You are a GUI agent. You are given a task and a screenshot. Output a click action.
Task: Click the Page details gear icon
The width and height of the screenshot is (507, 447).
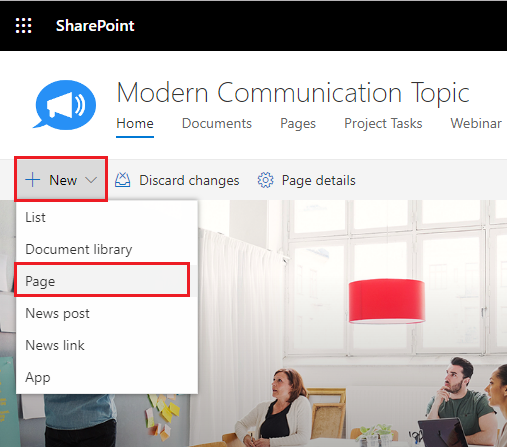[x=265, y=180]
